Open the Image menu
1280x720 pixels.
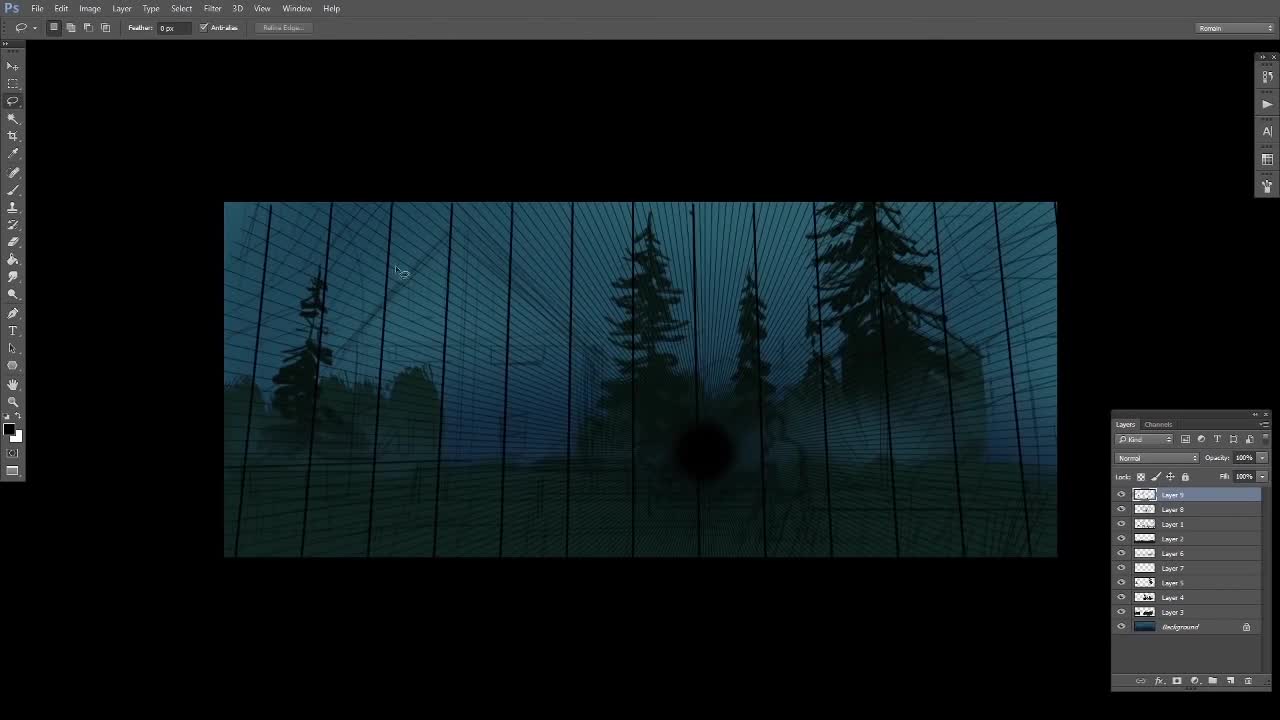coord(90,8)
